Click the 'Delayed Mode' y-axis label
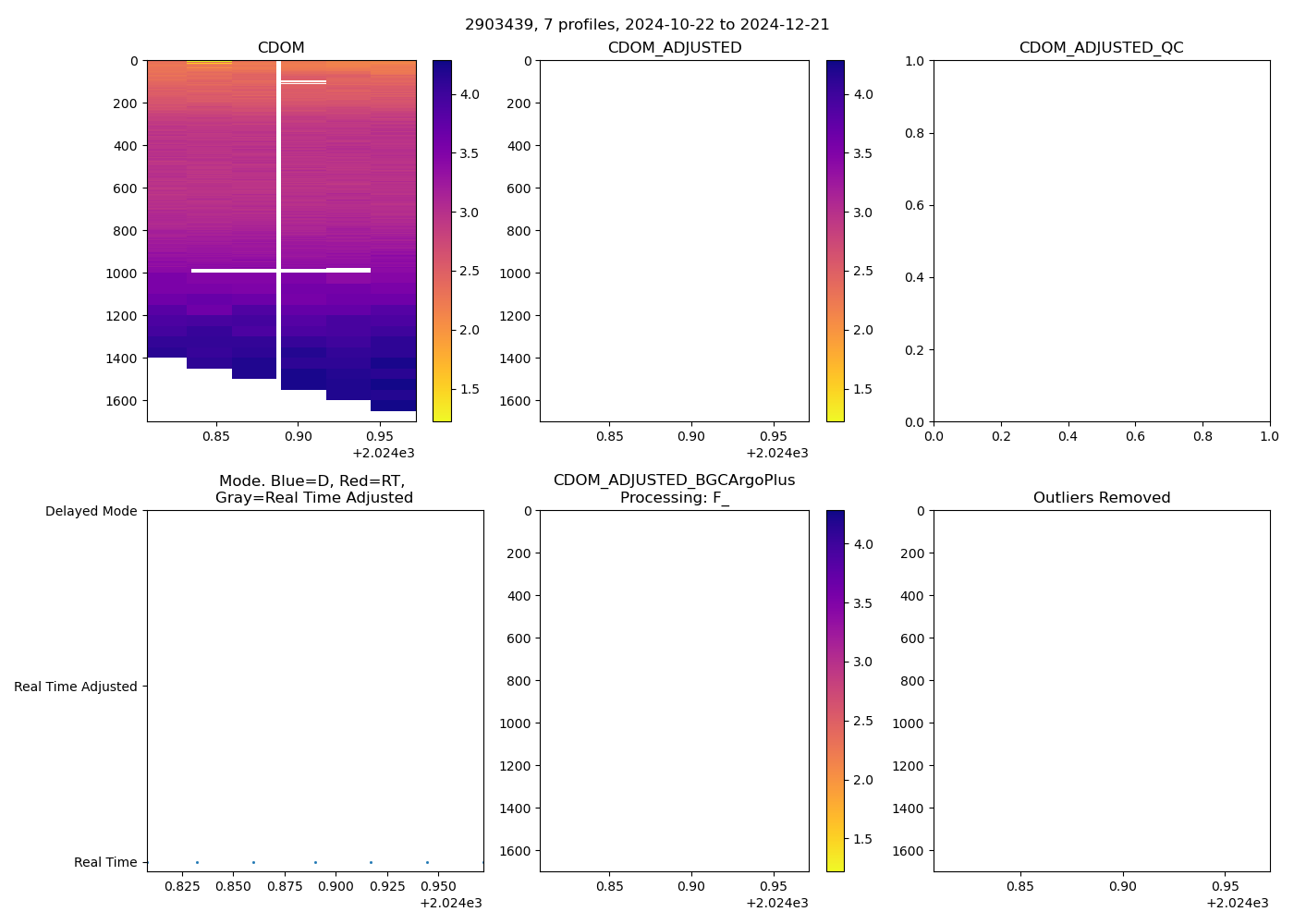The image size is (1294, 924). coord(91,512)
